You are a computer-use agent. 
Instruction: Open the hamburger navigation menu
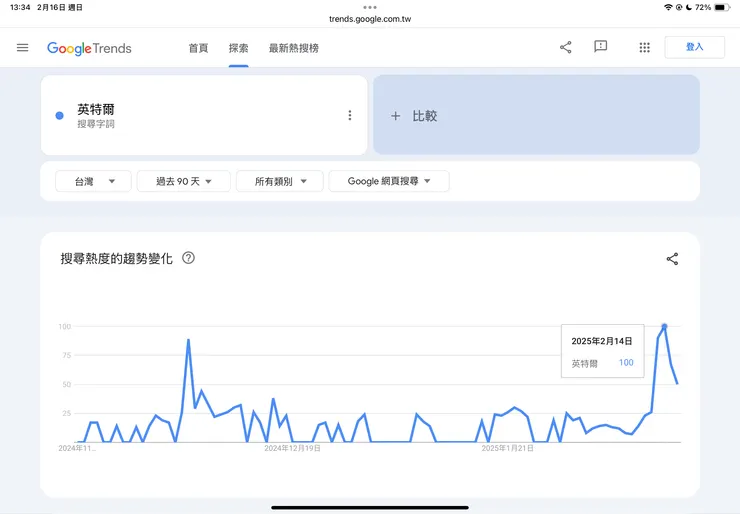tap(22, 48)
